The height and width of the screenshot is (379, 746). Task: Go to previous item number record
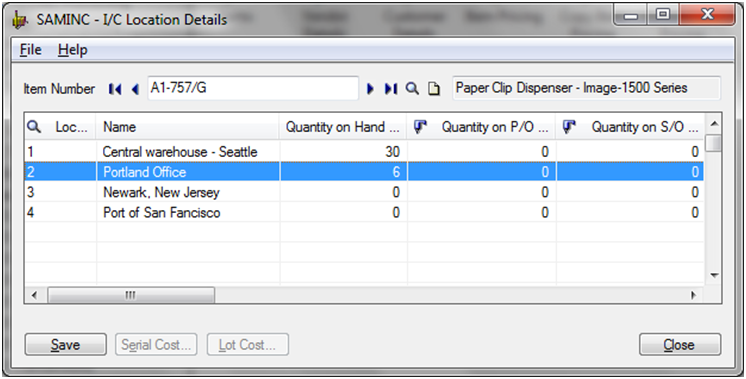click(135, 89)
